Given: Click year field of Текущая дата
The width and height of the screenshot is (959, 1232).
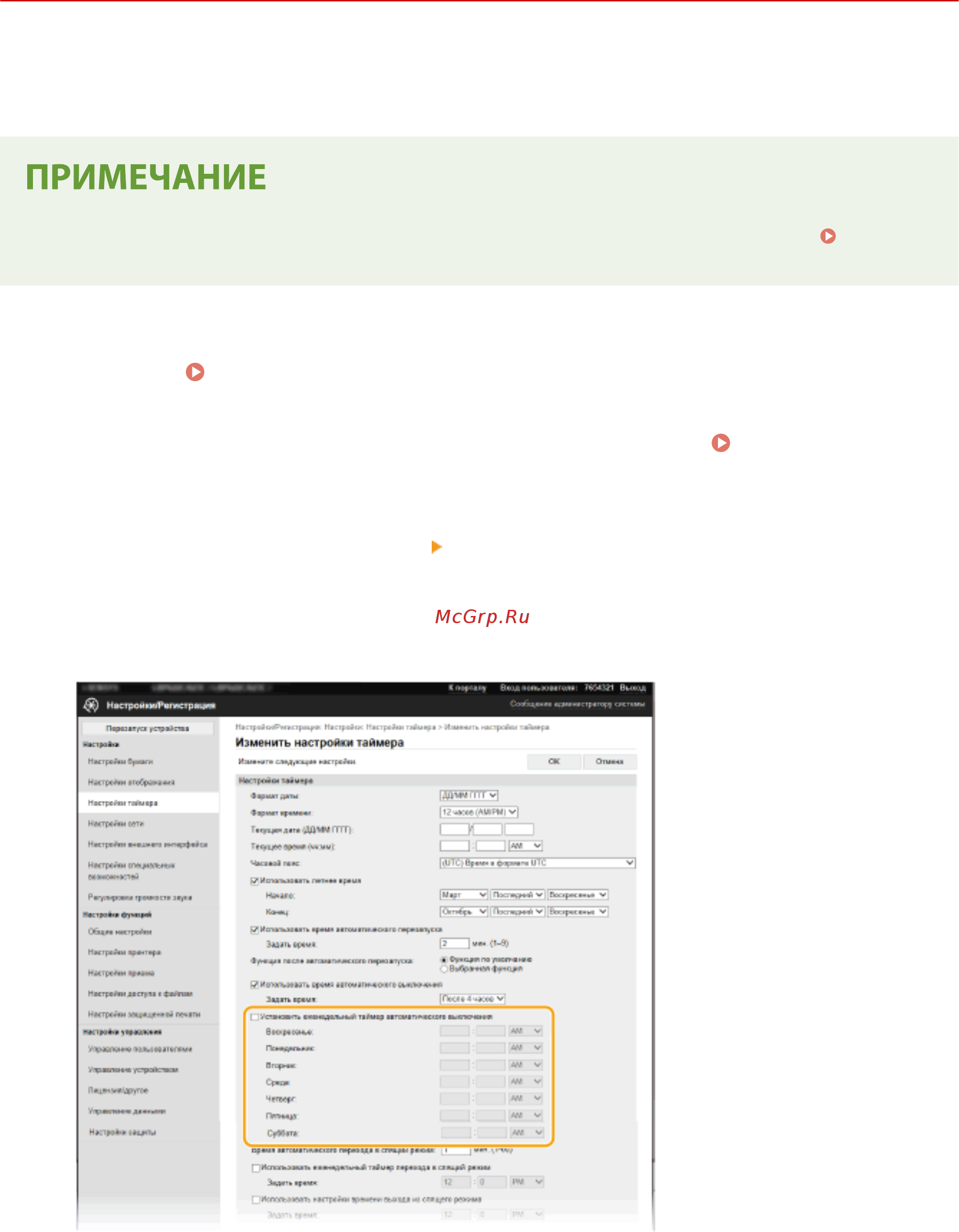Looking at the screenshot, I should [x=519, y=829].
